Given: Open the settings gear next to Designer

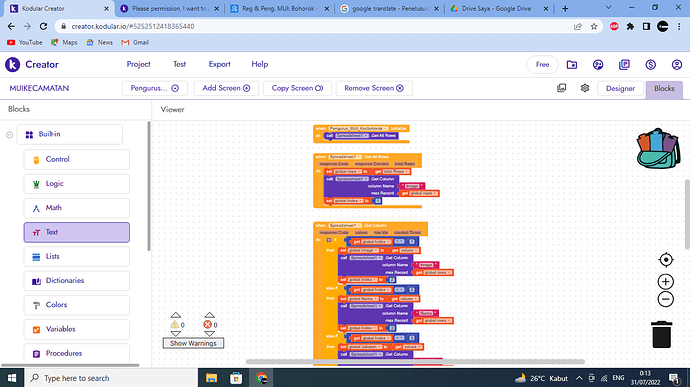Looking at the screenshot, I should [x=584, y=88].
